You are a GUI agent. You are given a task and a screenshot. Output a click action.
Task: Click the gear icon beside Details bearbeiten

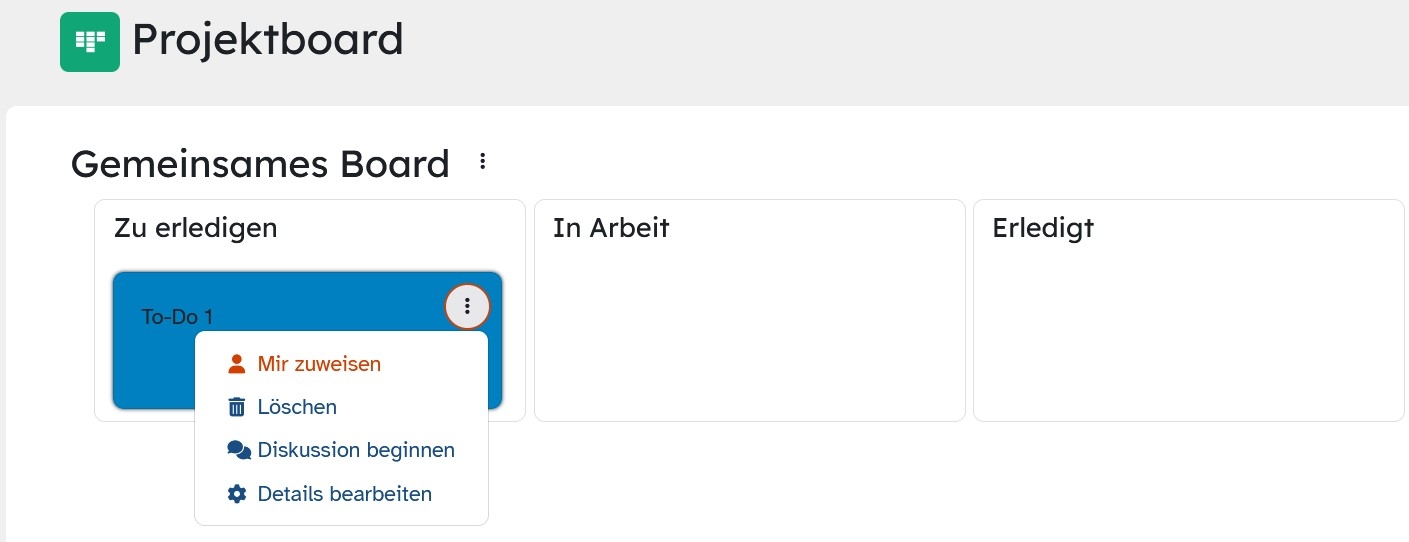[x=237, y=494]
